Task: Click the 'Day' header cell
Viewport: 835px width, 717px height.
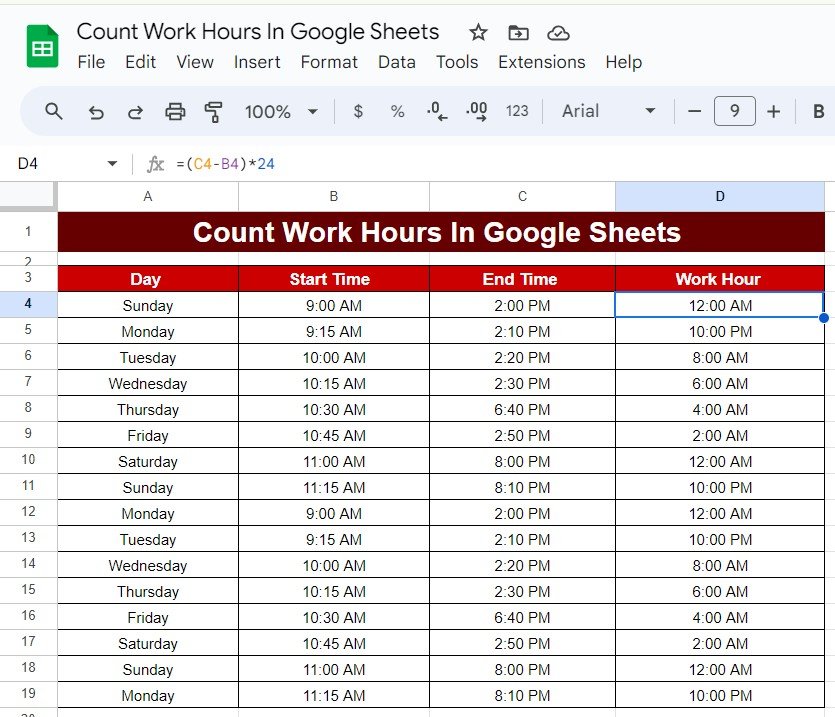Action: 148,279
